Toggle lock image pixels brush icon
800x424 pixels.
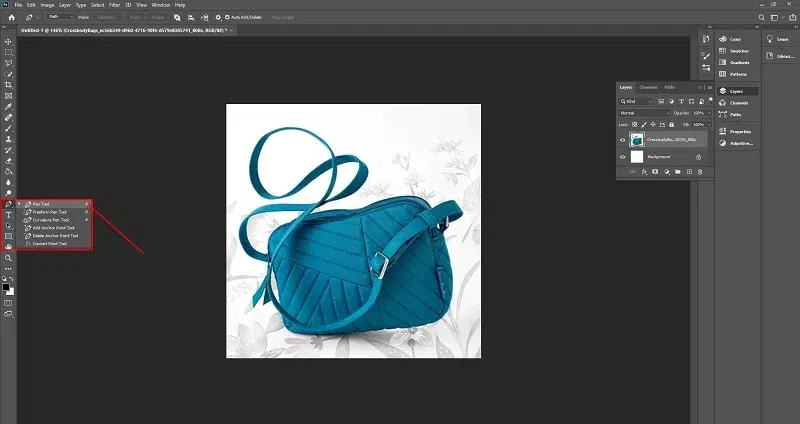click(644, 124)
